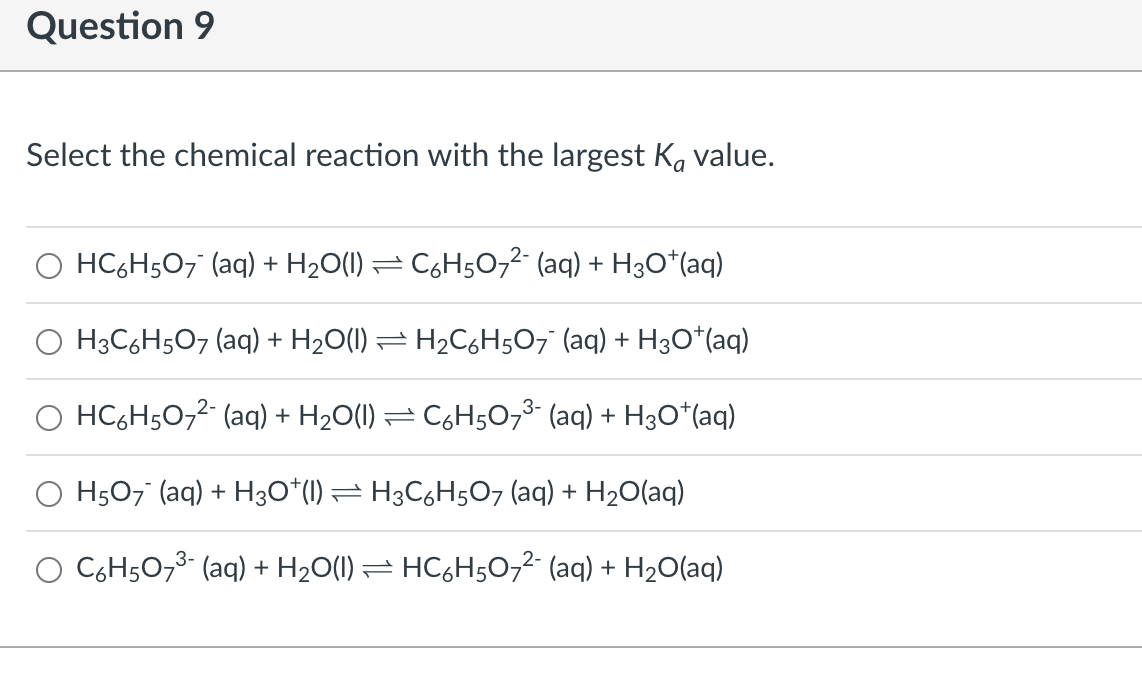The width and height of the screenshot is (1142, 690).
Task: Click the HC6H5O7- + H2O reaction answer text
Action: 400,264
